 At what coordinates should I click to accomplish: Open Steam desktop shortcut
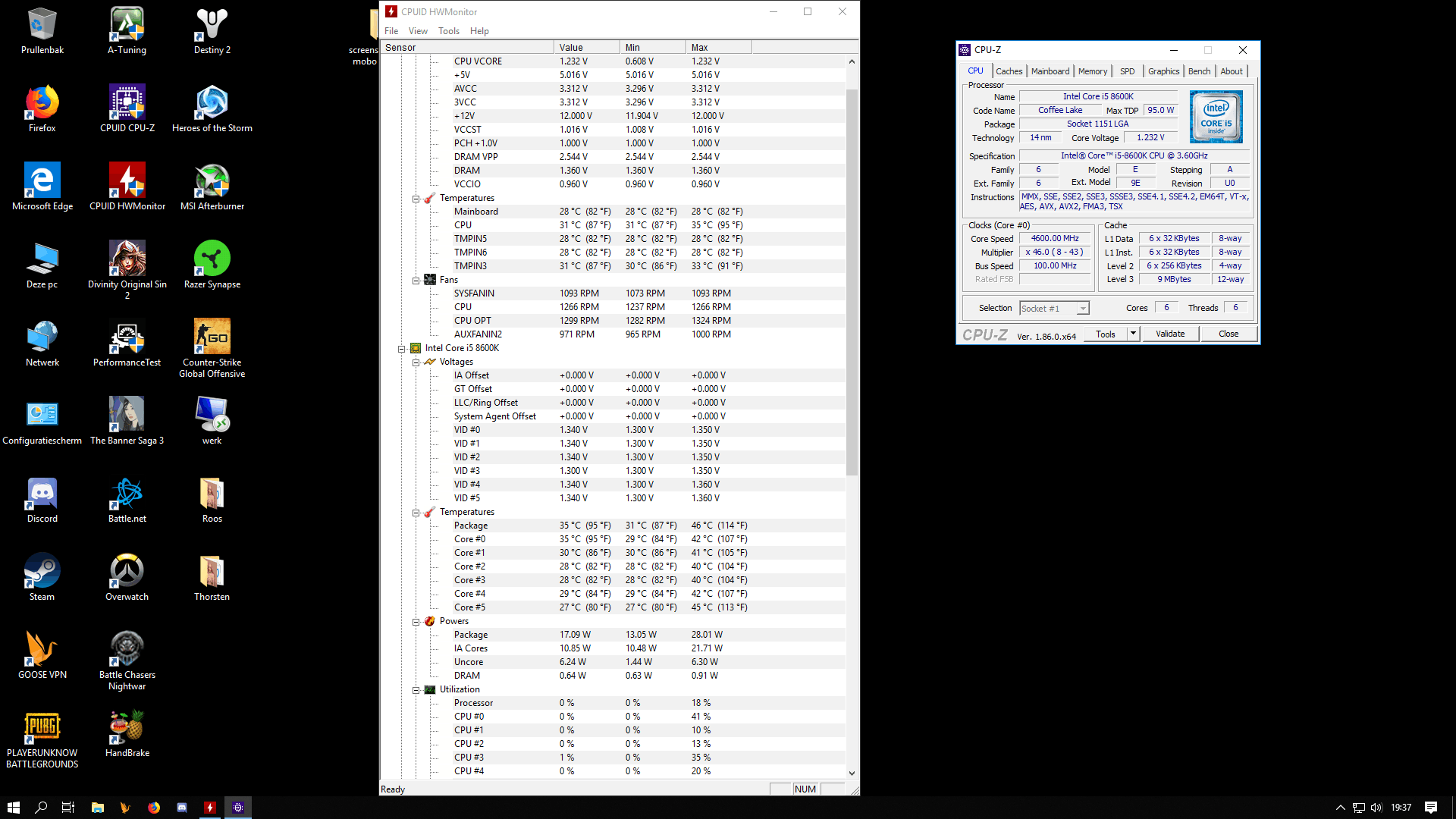[x=42, y=577]
